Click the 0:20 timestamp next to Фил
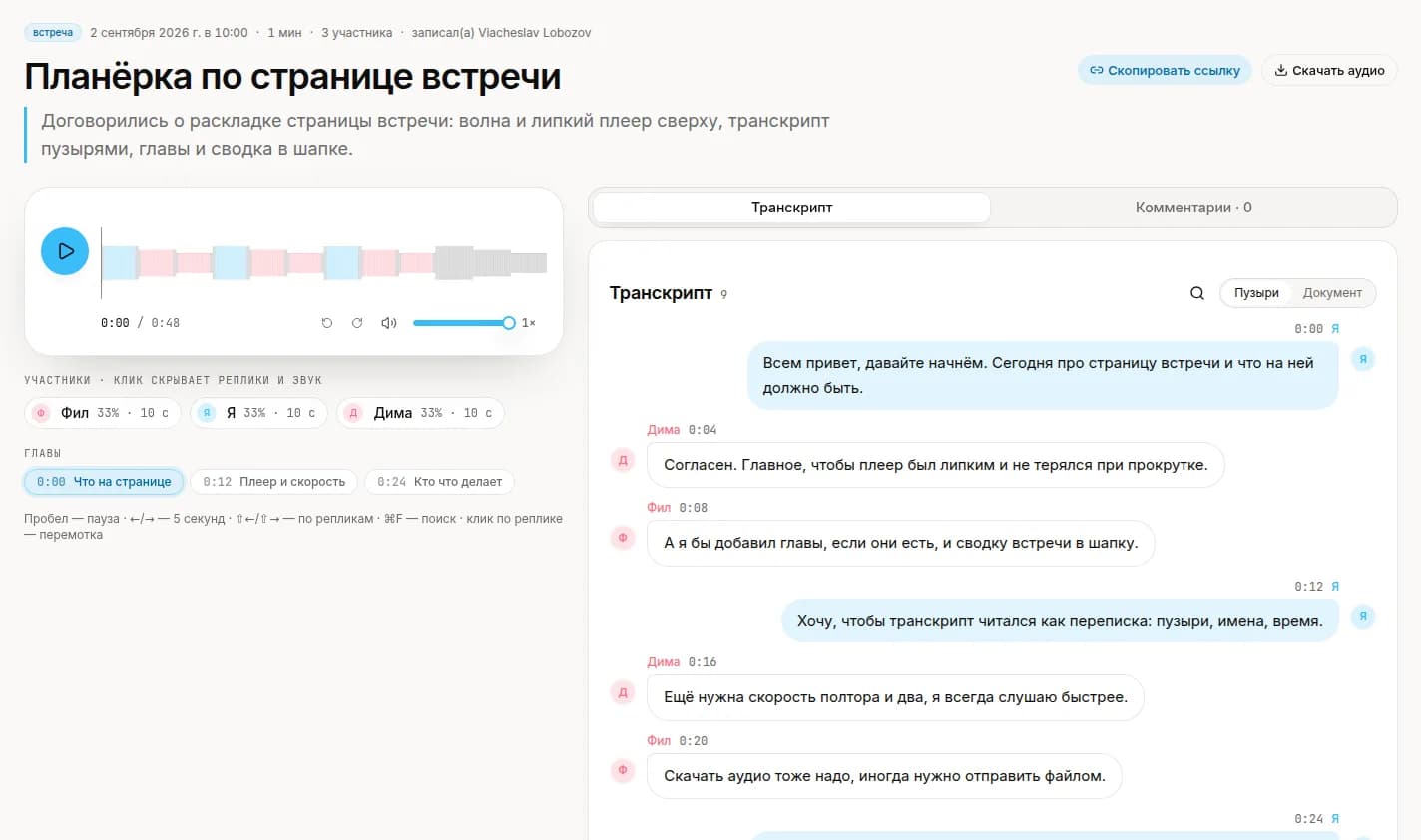 [x=694, y=741]
